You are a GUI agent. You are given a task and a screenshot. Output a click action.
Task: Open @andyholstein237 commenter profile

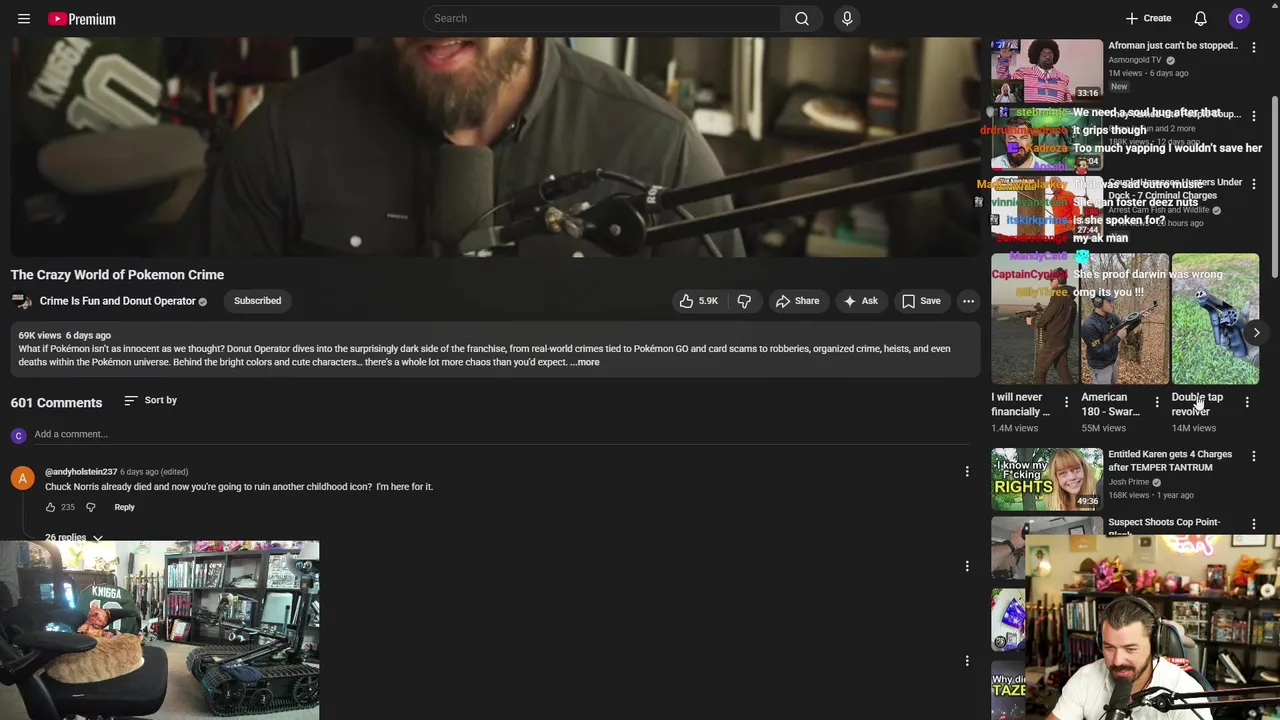tap(81, 472)
